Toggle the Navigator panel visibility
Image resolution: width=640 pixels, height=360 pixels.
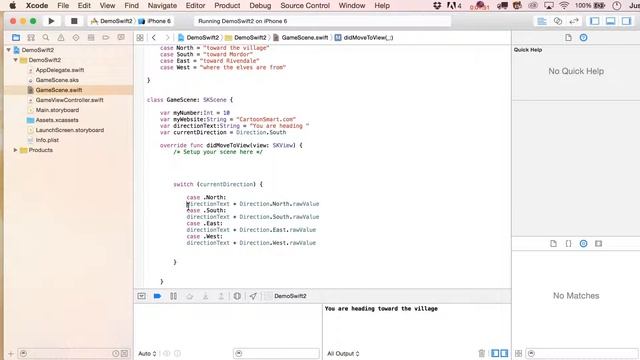tap(595, 21)
